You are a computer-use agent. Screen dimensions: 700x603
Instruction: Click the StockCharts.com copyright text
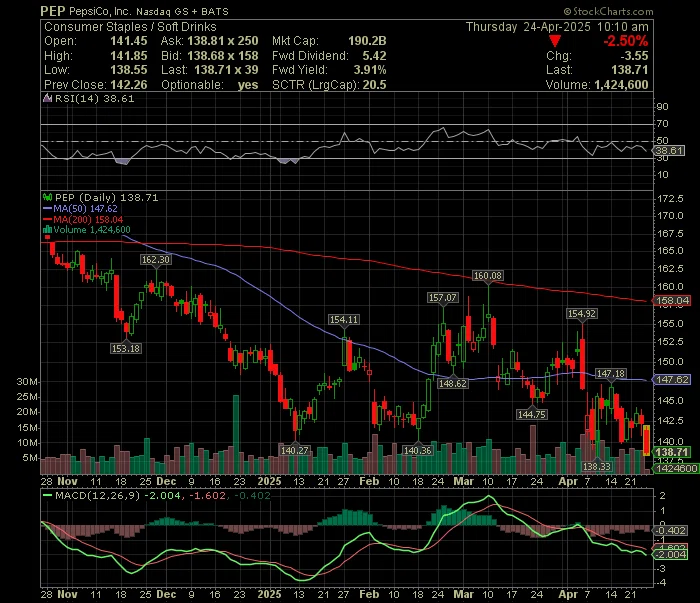tap(608, 11)
